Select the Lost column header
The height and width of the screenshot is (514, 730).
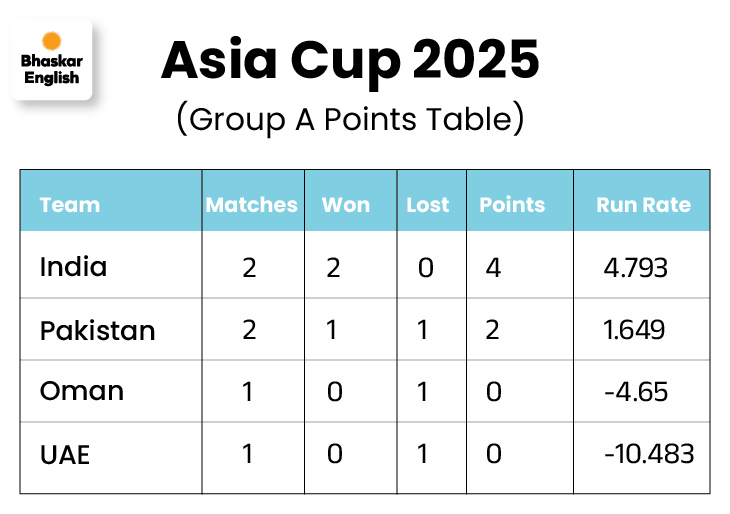pos(428,205)
